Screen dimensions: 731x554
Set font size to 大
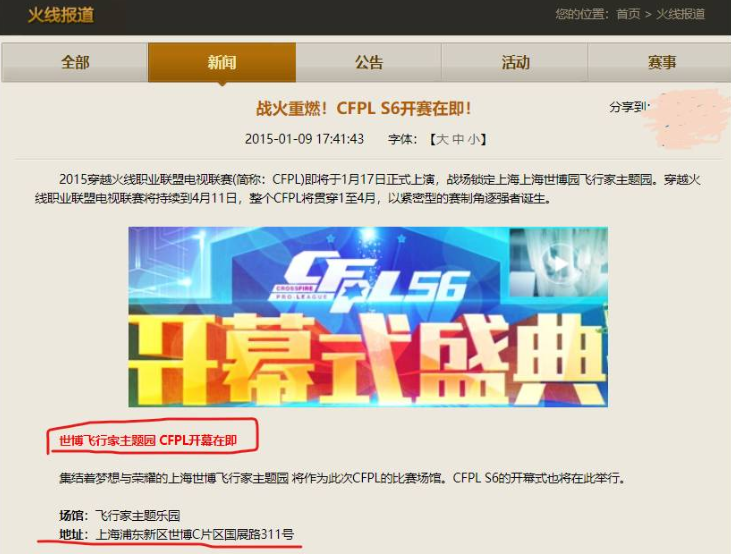pyautogui.click(x=441, y=139)
